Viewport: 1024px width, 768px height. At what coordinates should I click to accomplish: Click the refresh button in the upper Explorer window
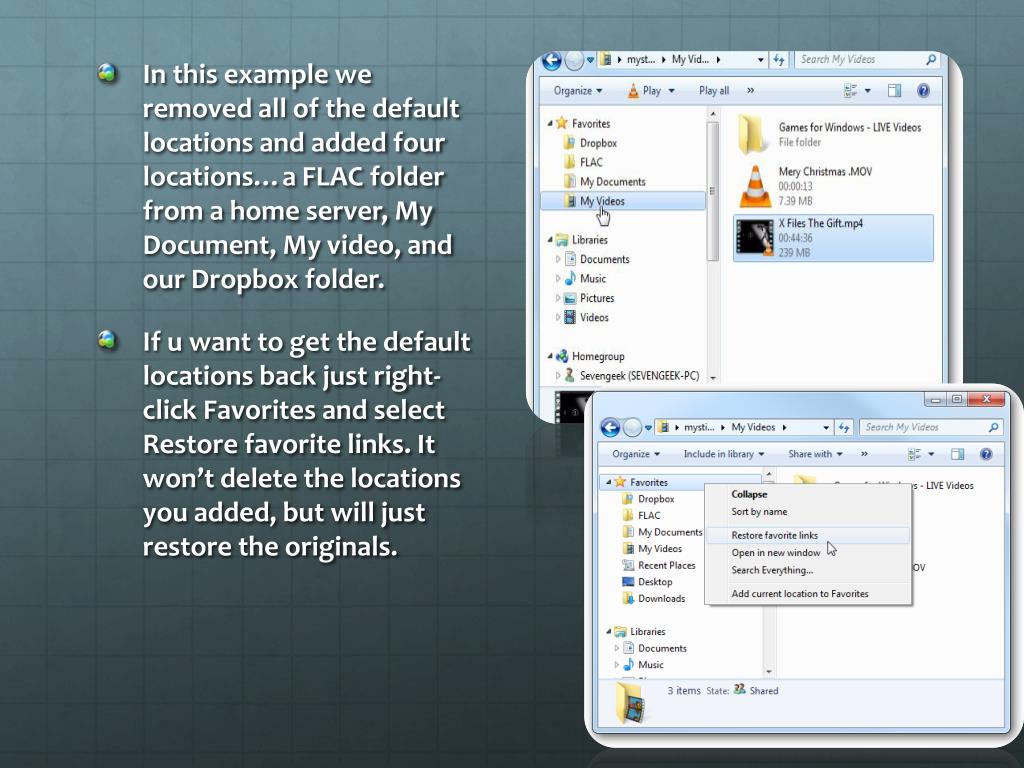[x=778, y=59]
